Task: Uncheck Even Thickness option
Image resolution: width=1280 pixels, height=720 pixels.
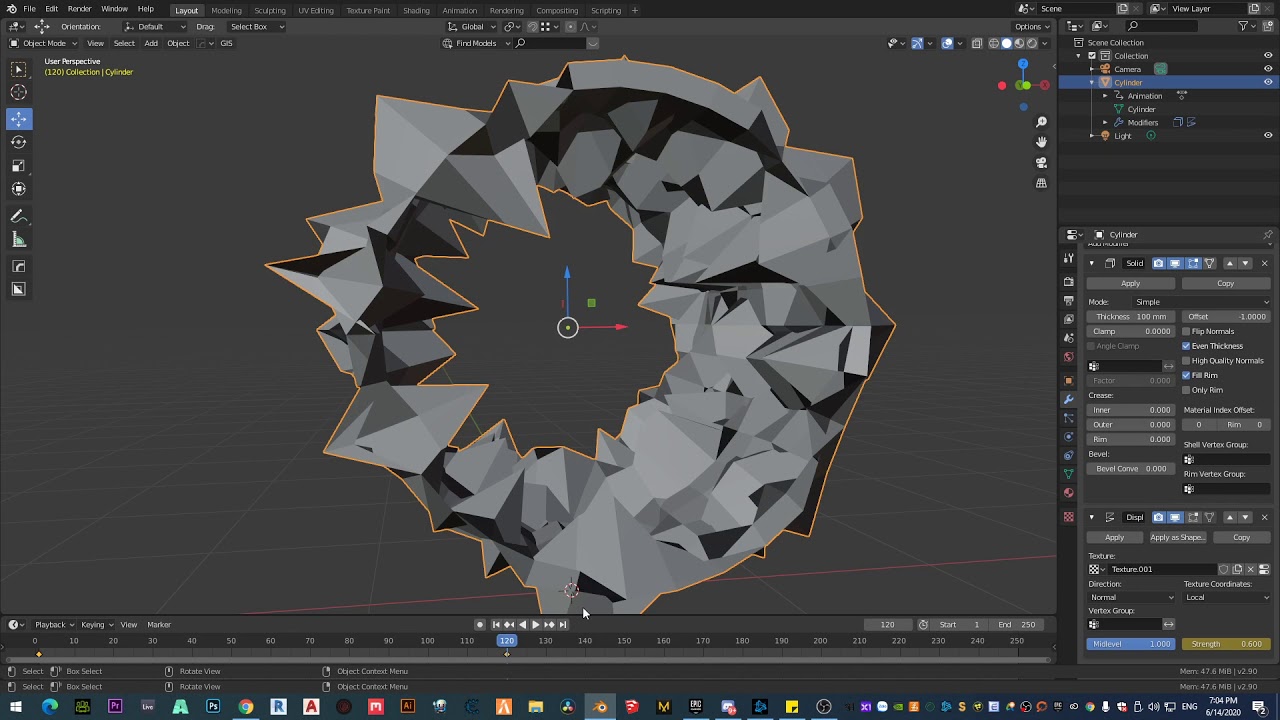Action: [1186, 346]
